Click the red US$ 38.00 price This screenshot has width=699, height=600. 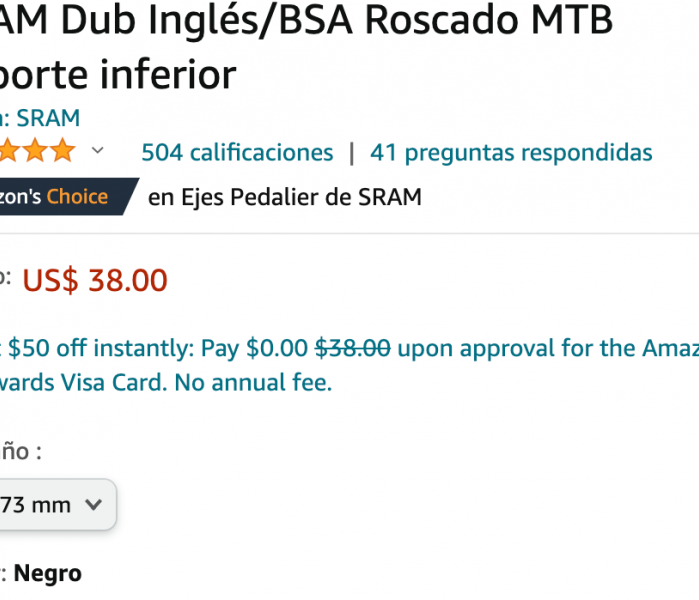click(x=95, y=280)
